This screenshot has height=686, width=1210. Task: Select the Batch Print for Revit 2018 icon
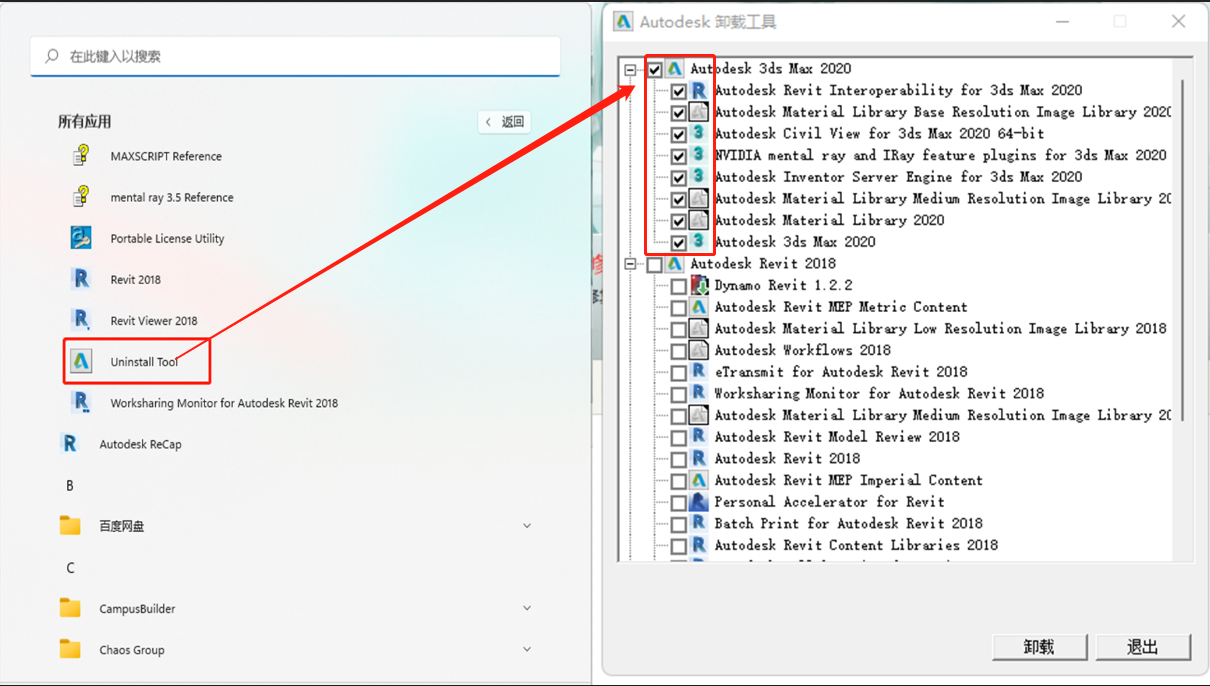click(x=699, y=523)
